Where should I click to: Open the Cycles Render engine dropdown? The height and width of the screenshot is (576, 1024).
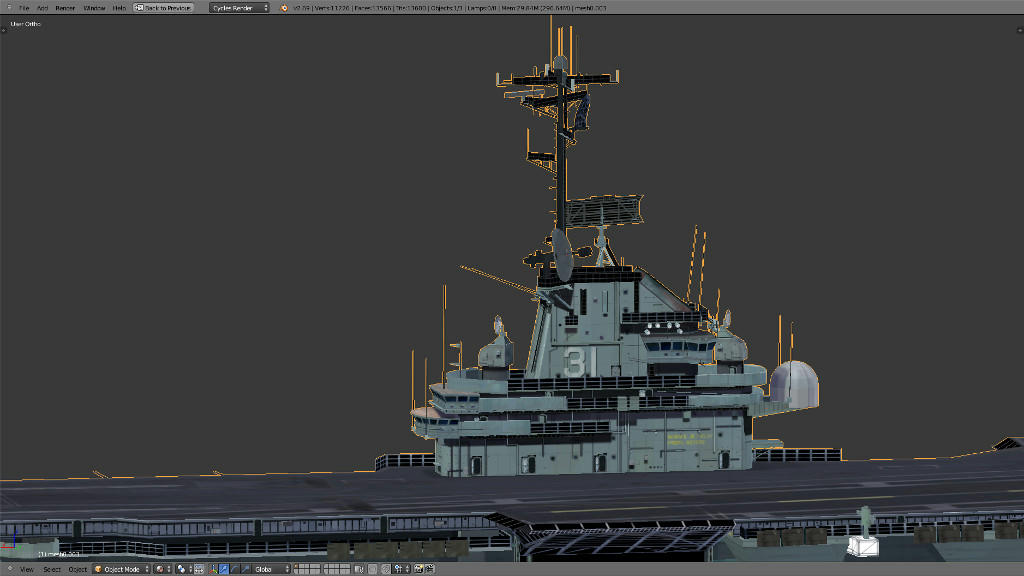[x=239, y=8]
